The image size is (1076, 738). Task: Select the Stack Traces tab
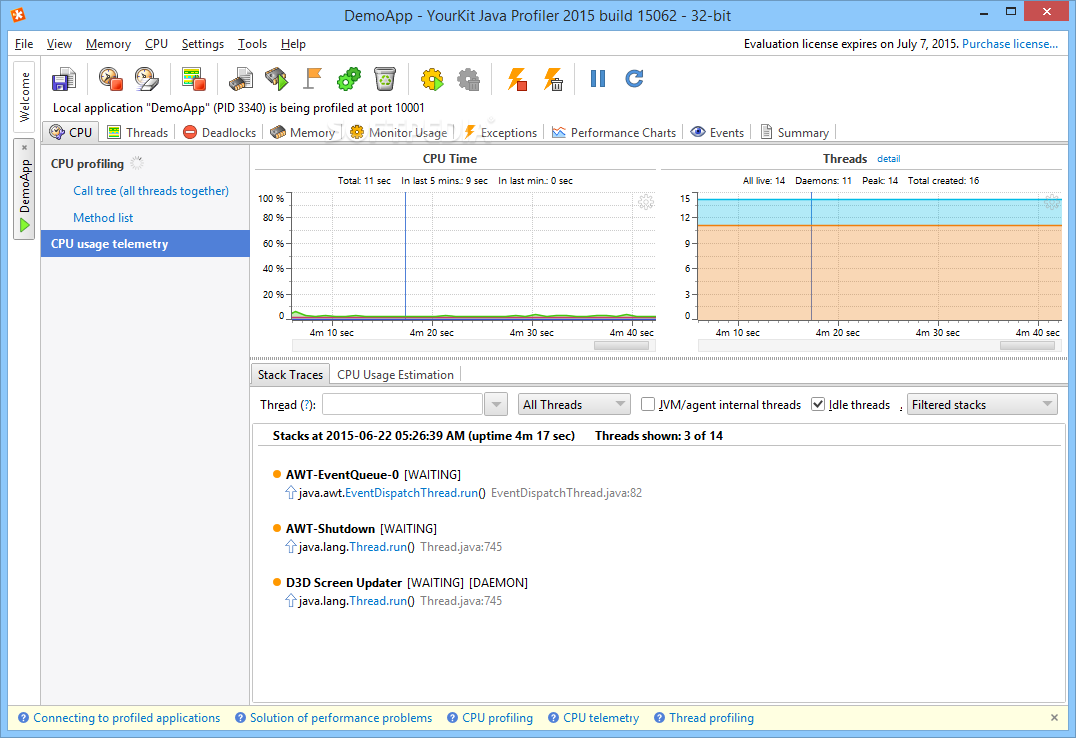click(x=290, y=375)
